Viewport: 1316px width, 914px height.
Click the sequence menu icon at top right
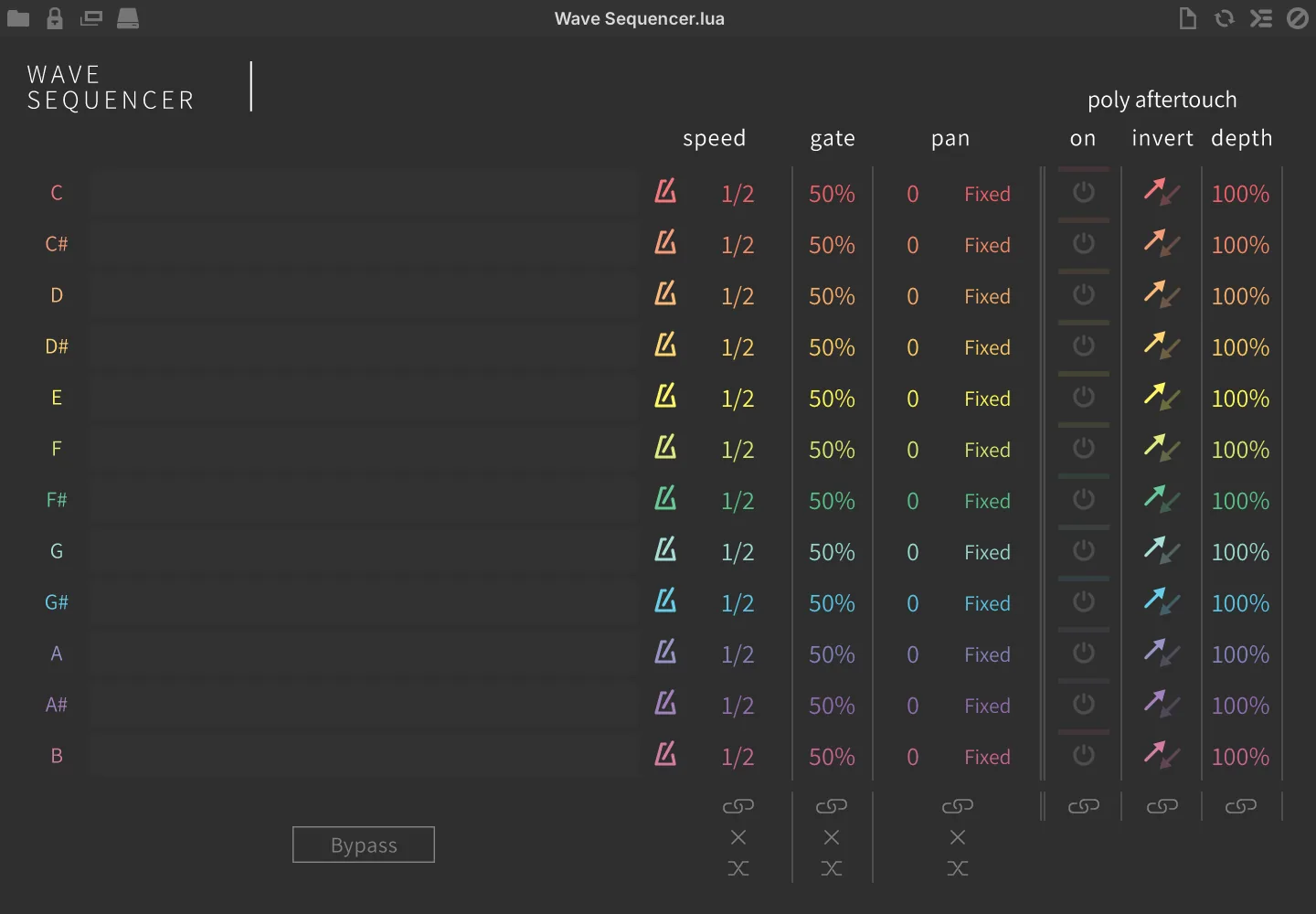pos(1261,18)
